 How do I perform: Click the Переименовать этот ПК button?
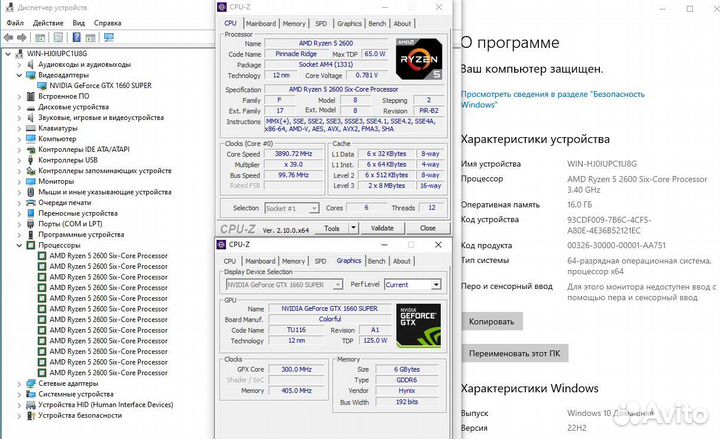[x=515, y=354]
